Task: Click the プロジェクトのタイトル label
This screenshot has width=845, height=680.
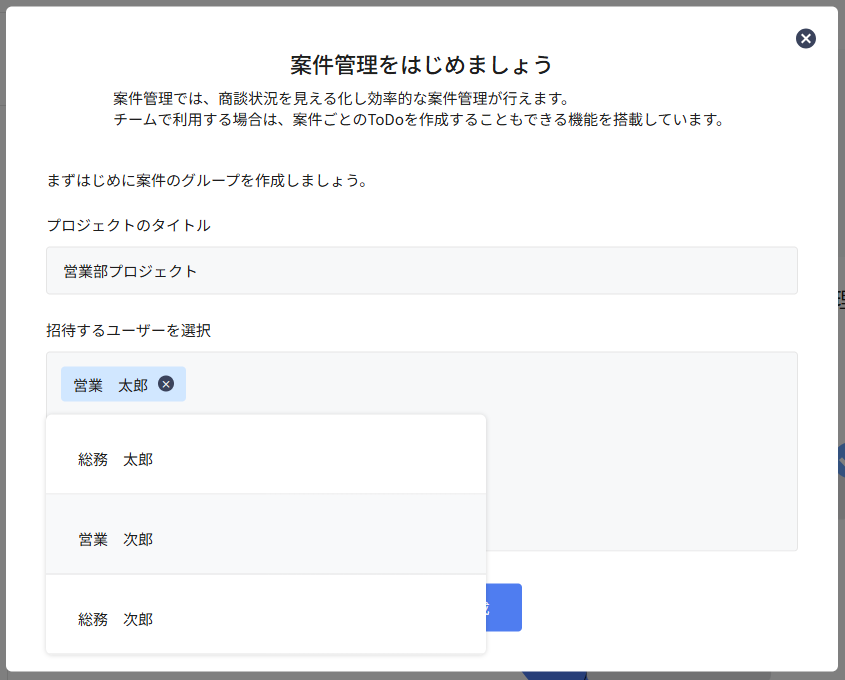Action: [128, 225]
